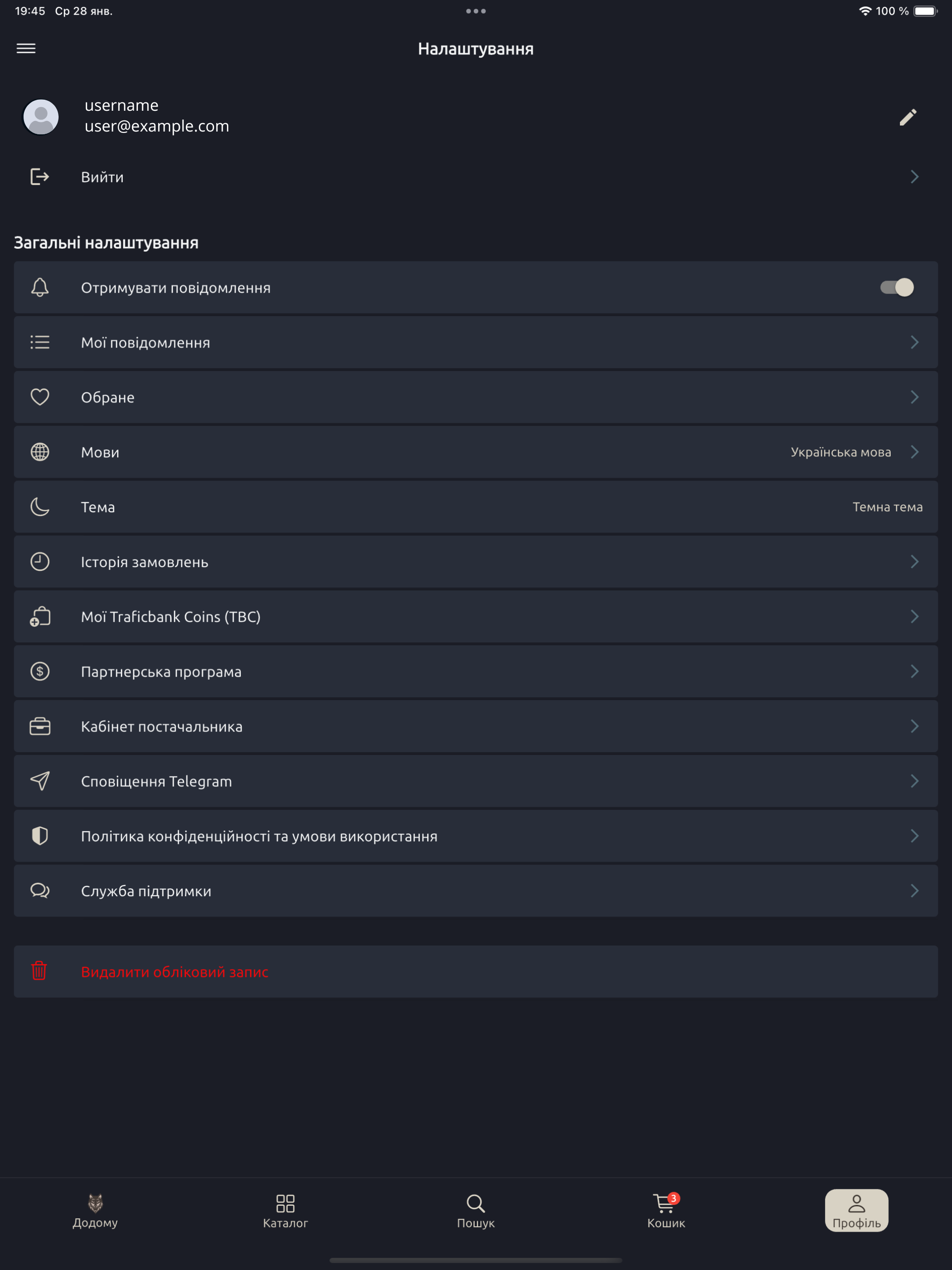Screen dimensions: 952x1270
Task: Open chevron on Кабінет постачальника row
Action: [915, 726]
